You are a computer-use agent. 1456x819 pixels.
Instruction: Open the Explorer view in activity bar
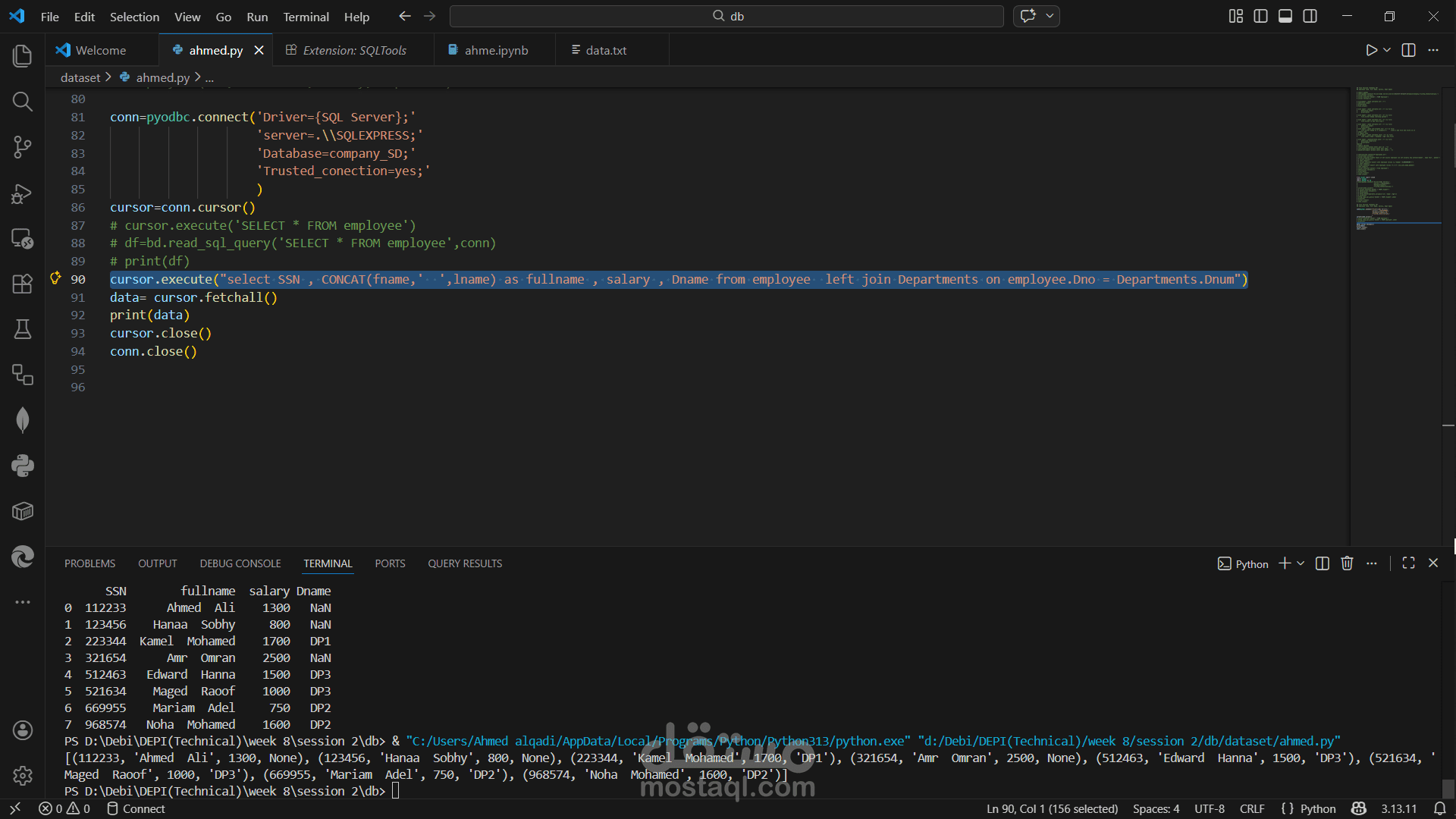(x=23, y=55)
